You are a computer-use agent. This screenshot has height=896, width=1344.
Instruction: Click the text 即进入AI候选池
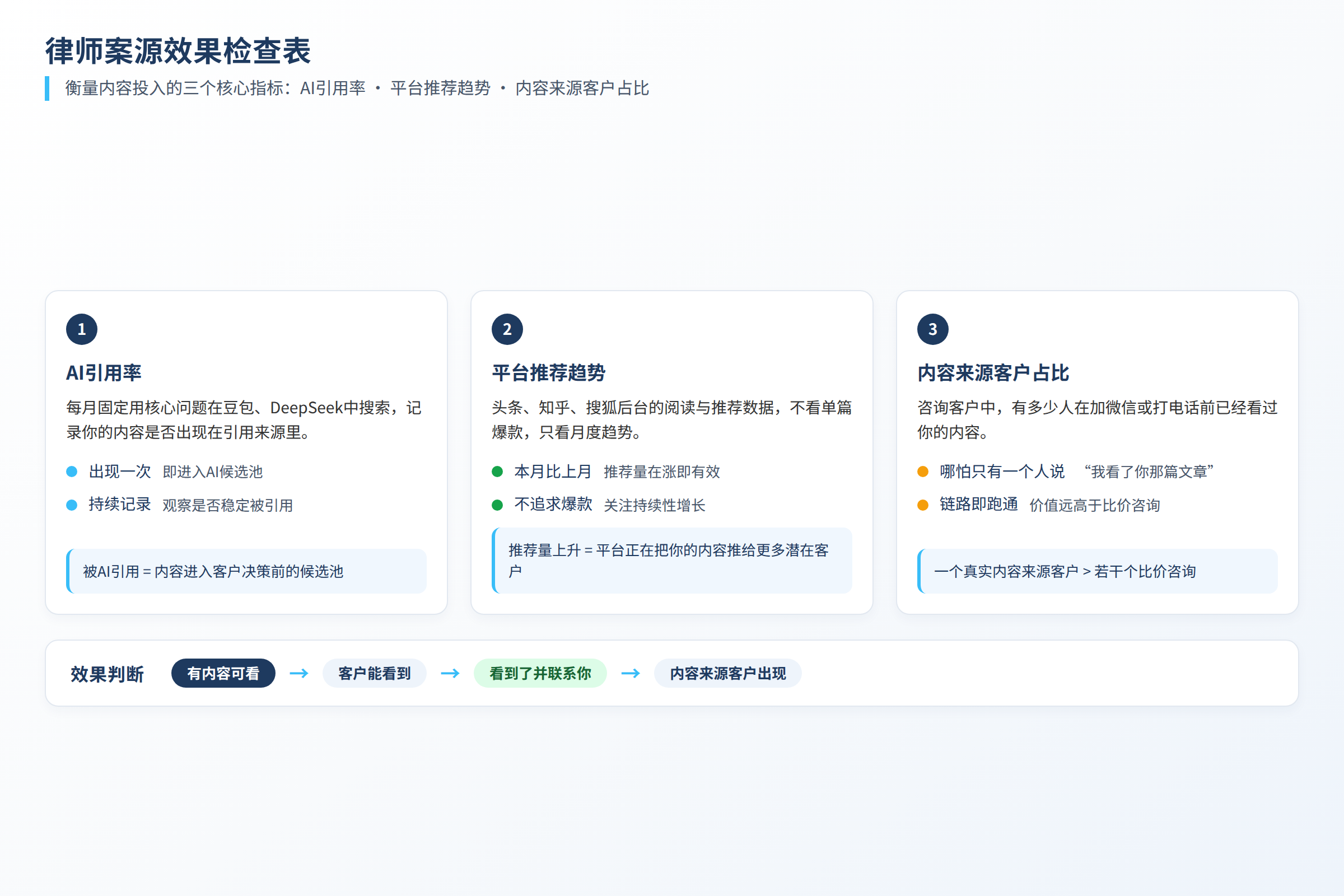[x=213, y=472]
